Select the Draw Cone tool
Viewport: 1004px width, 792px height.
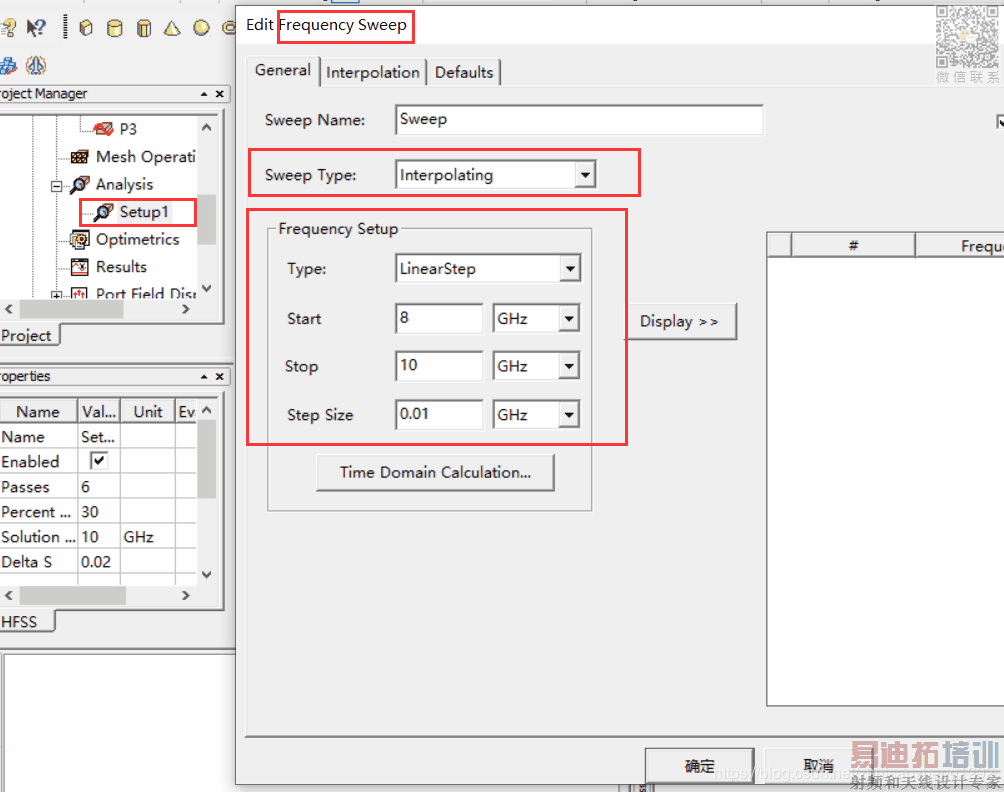pos(172,28)
